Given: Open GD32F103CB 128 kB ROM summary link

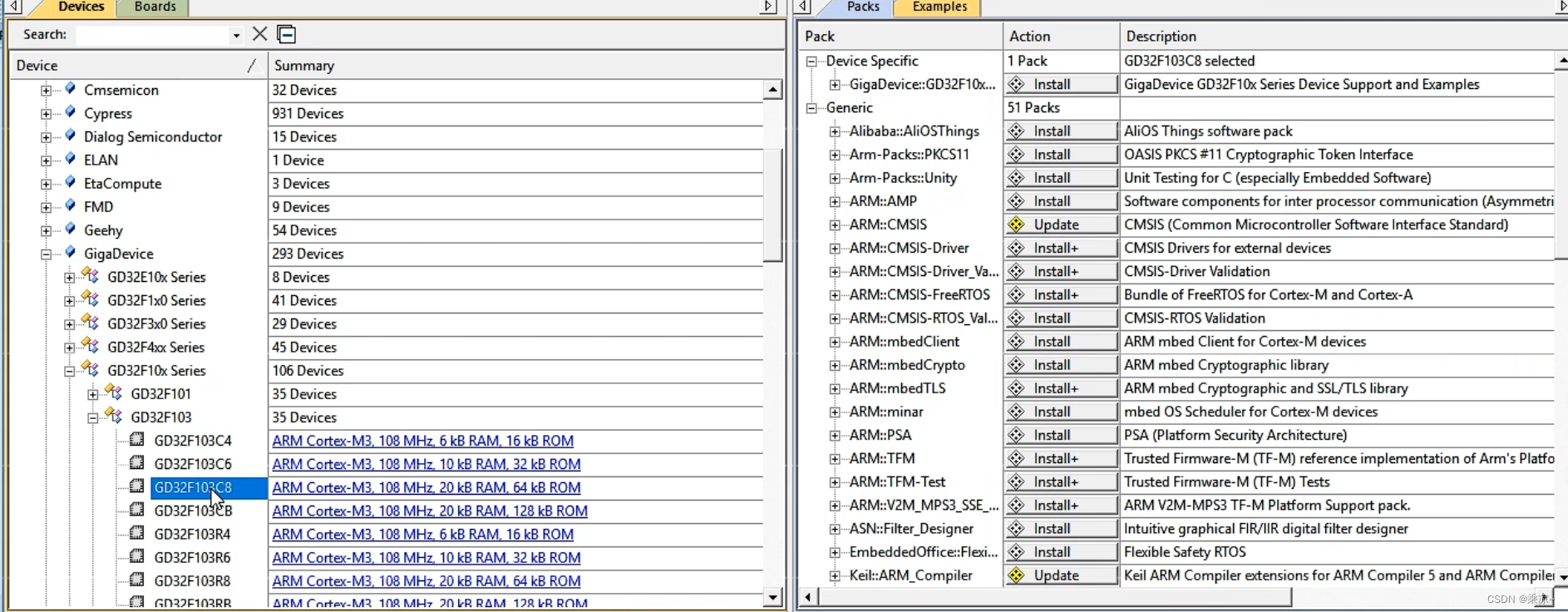Looking at the screenshot, I should (x=430, y=511).
